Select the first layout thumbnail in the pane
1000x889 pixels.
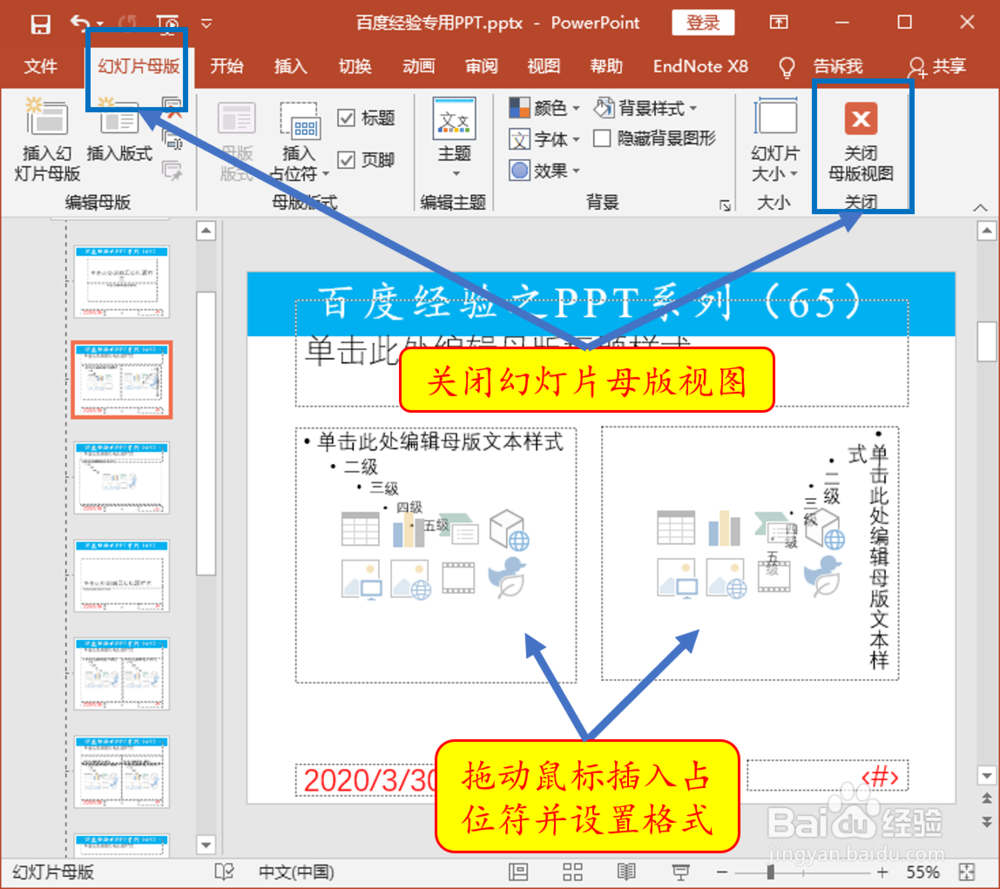(121, 281)
